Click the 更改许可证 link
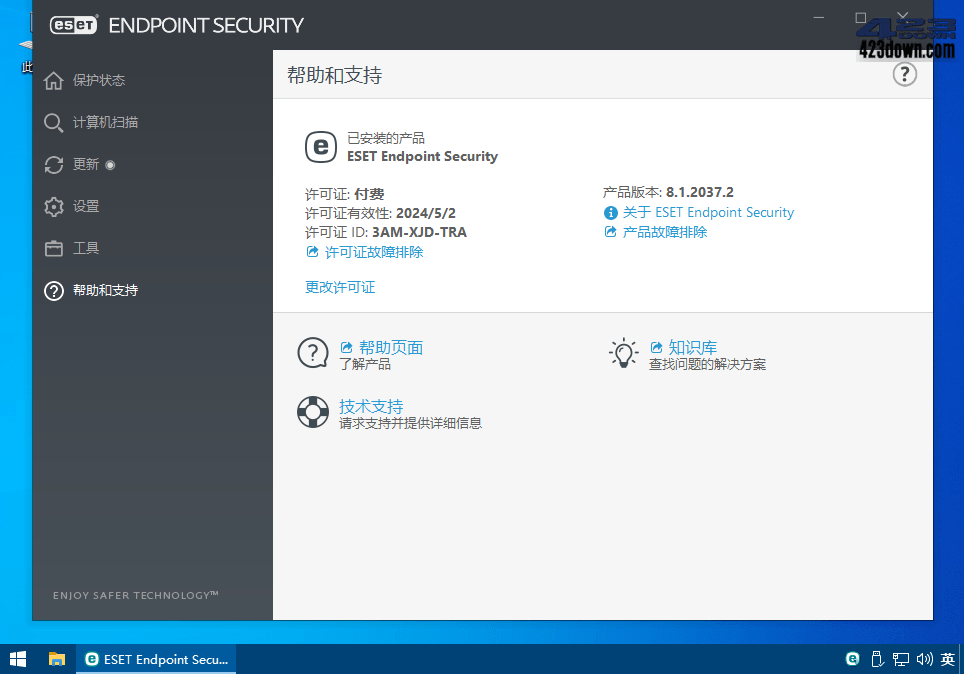Screen dimensions: 964x674 pyautogui.click(x=340, y=287)
